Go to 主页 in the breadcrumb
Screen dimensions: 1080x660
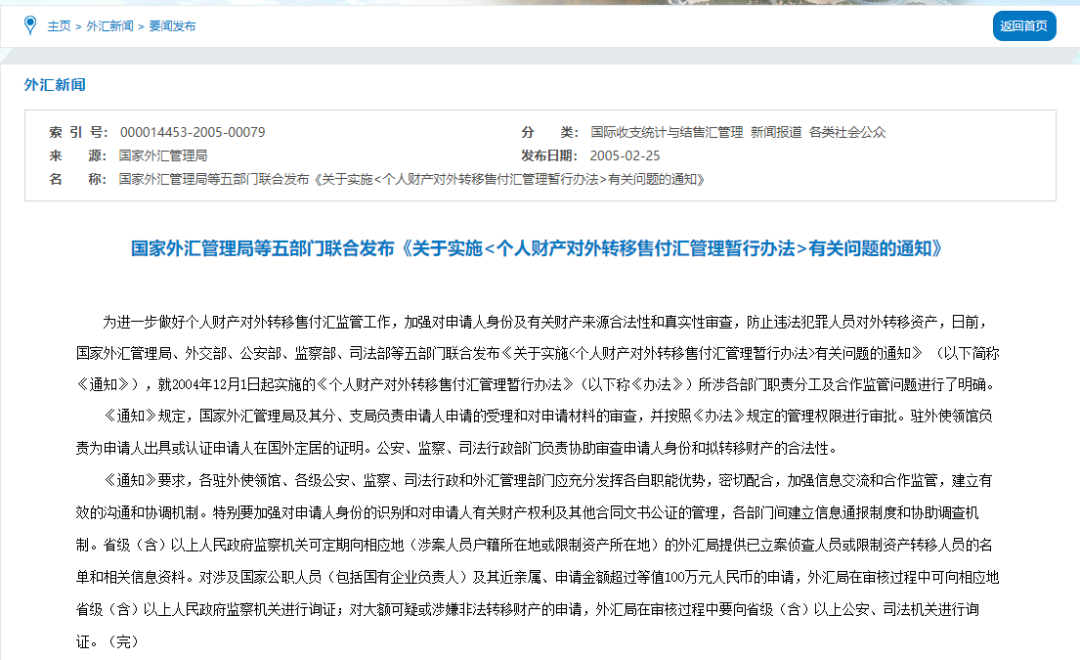coord(59,26)
